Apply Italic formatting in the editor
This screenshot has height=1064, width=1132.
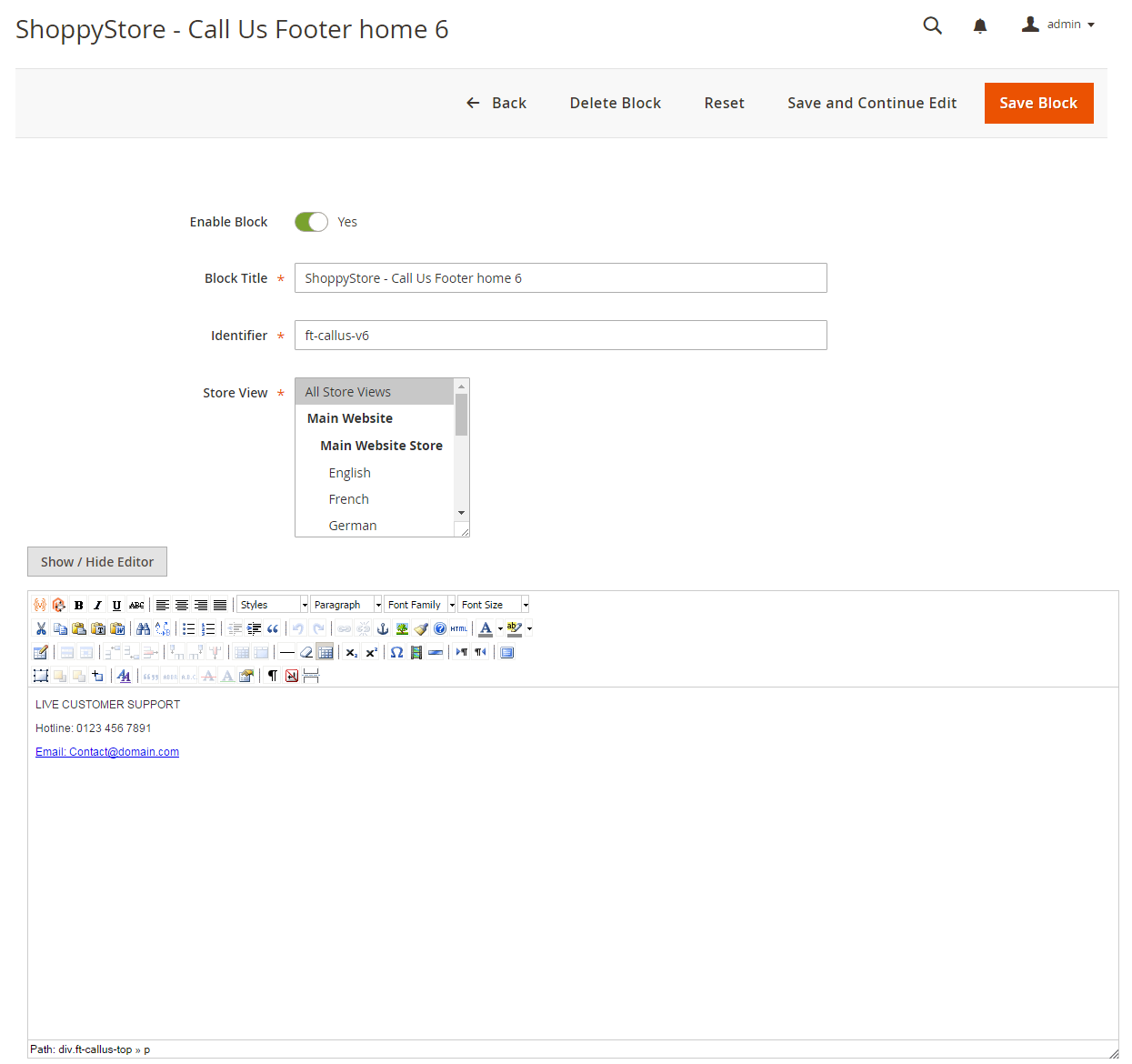click(x=97, y=605)
